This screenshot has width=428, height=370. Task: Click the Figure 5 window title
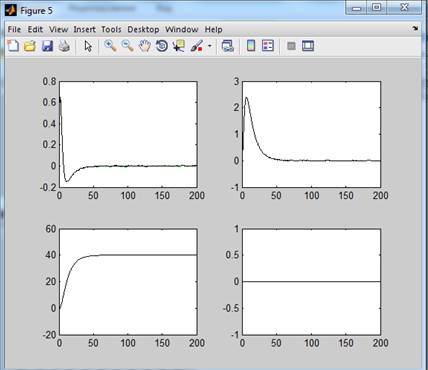[36, 11]
